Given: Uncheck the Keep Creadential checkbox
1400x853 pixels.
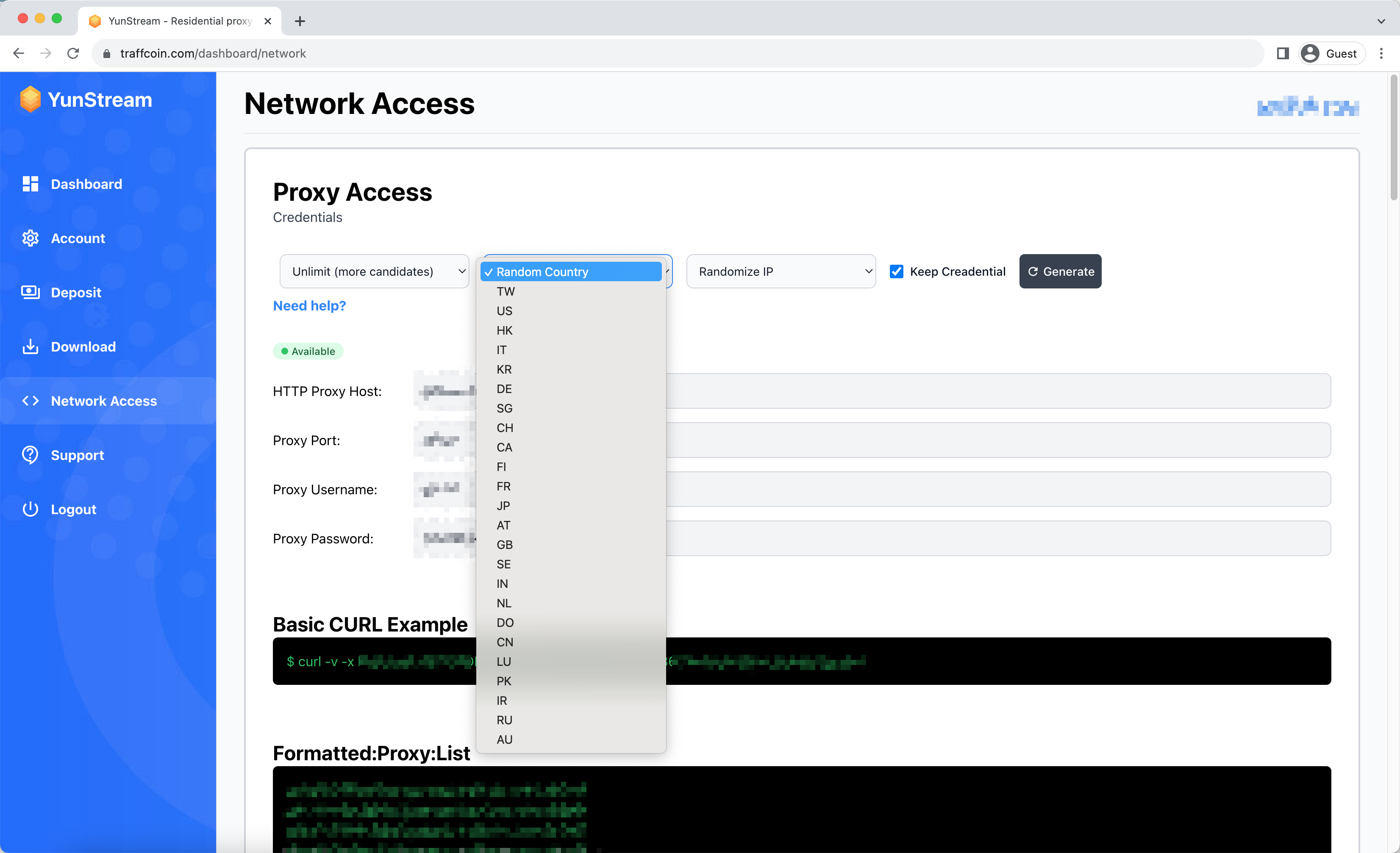Looking at the screenshot, I should point(897,271).
